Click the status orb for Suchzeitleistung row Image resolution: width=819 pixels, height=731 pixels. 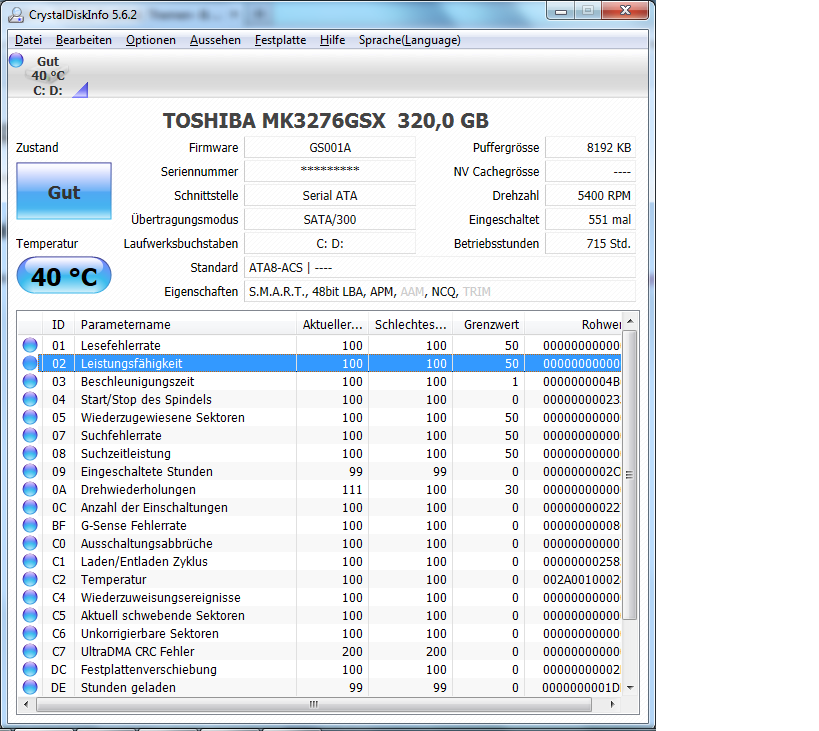point(30,453)
